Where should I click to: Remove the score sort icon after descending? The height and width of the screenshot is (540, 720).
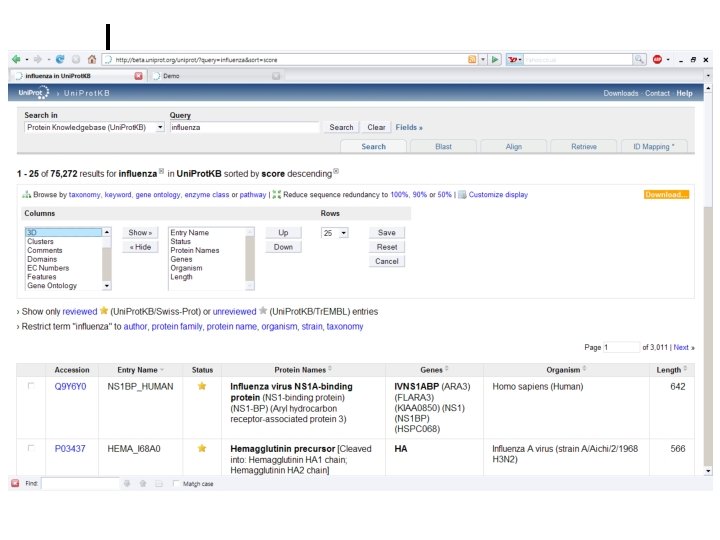pos(336,171)
